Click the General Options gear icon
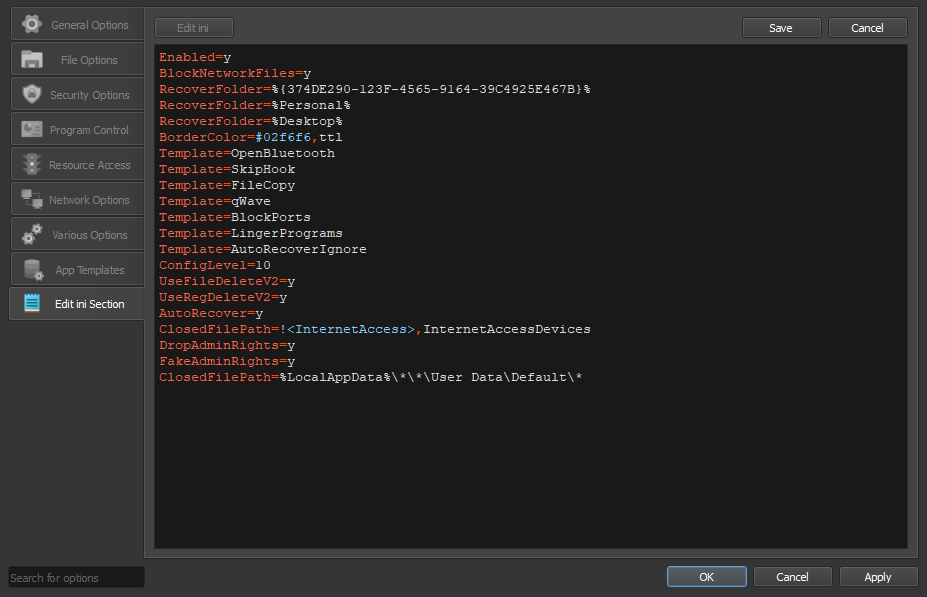 tap(32, 24)
